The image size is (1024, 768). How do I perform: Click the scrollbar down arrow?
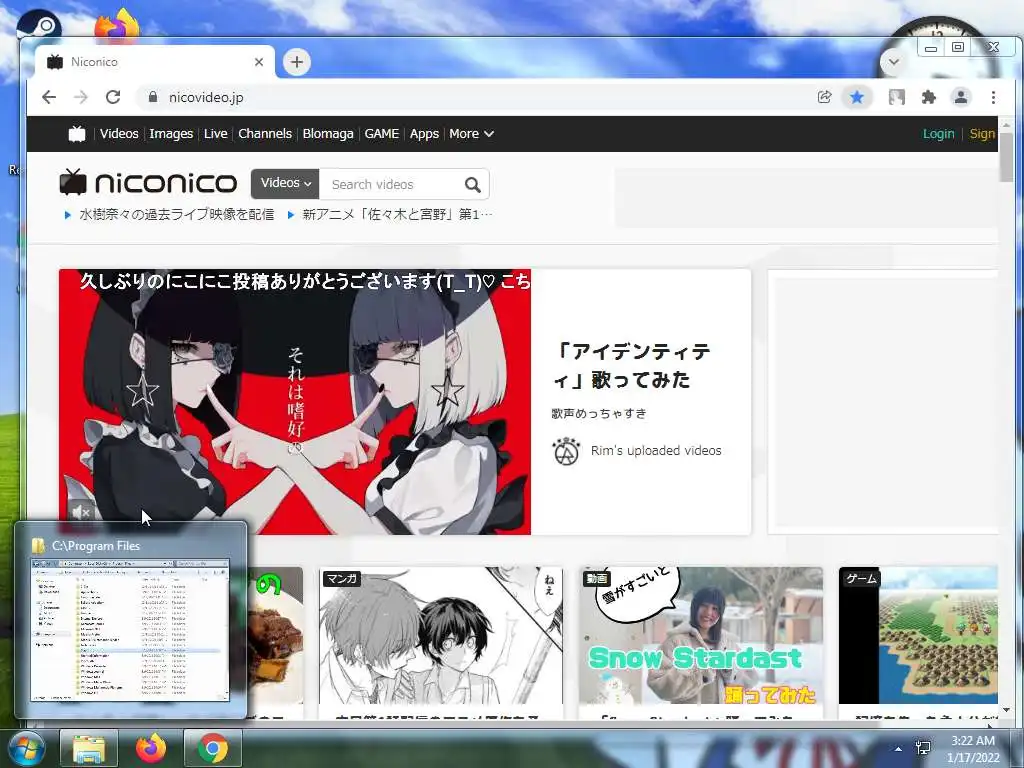click(x=1006, y=710)
